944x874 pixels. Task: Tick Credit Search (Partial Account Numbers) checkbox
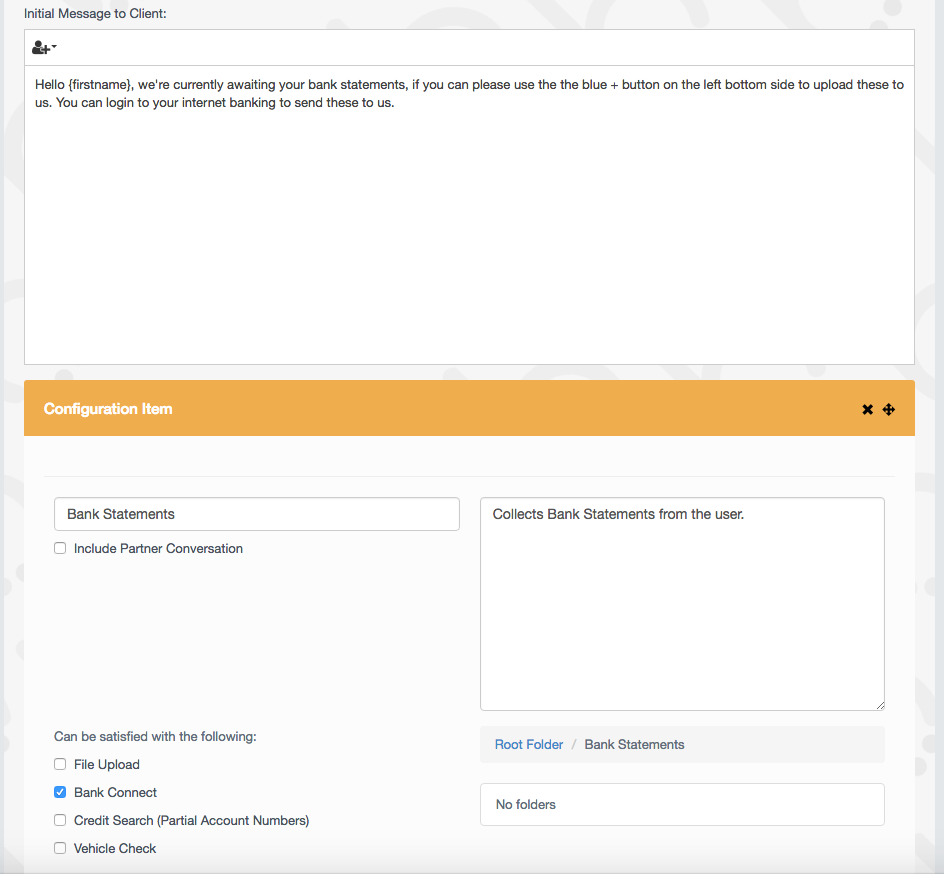[x=60, y=820]
